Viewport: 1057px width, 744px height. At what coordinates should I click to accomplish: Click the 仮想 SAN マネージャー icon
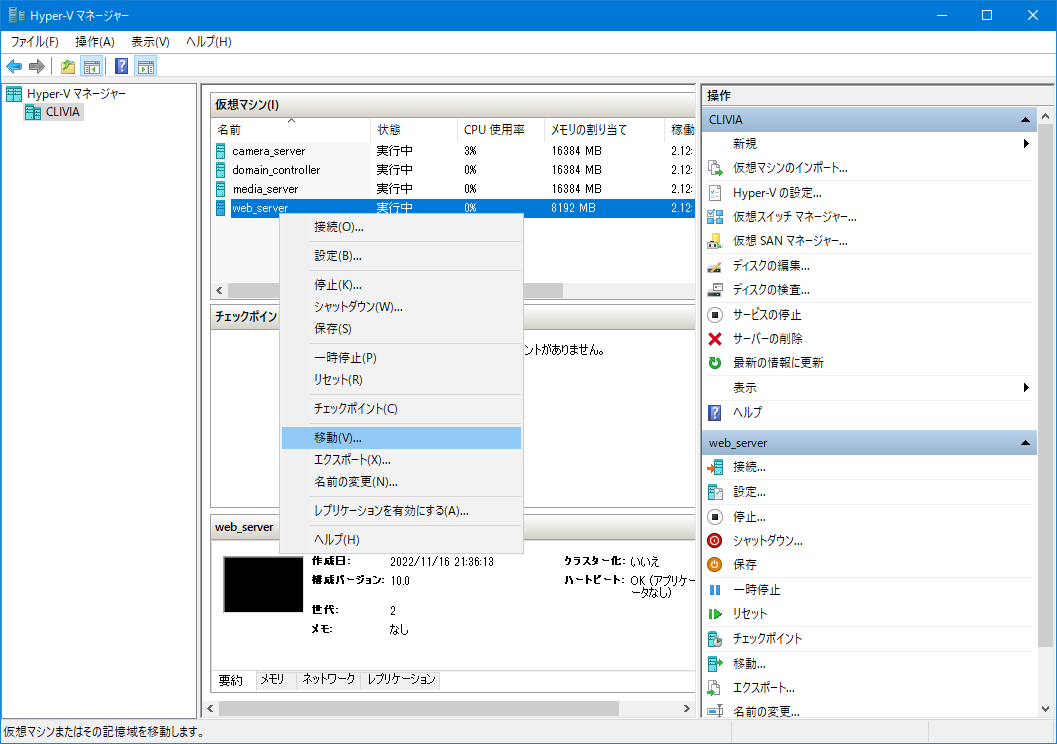pos(715,241)
